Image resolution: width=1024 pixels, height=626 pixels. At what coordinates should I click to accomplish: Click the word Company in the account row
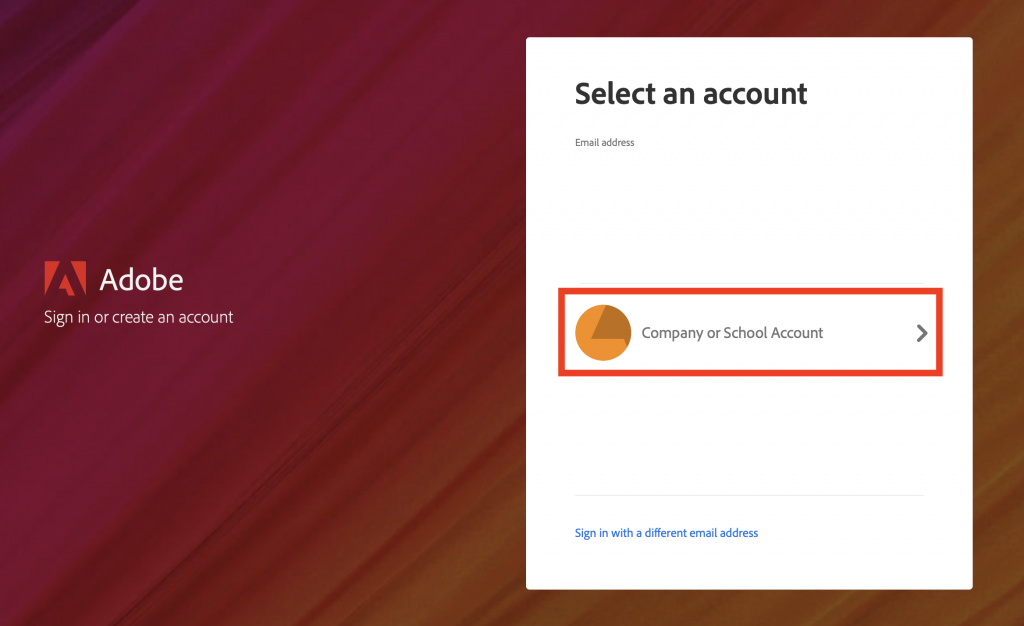(672, 333)
